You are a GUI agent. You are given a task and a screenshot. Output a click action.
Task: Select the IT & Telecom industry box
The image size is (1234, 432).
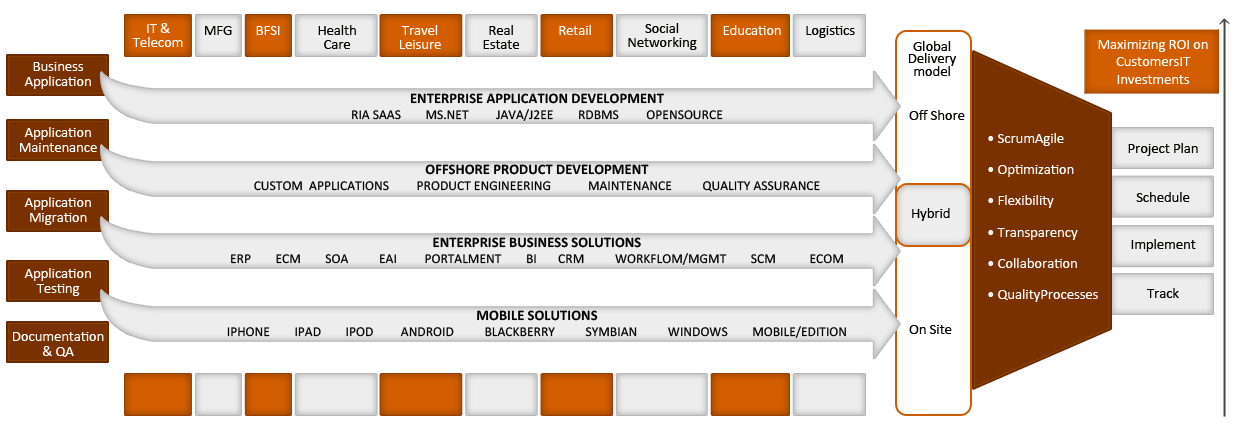tap(158, 36)
